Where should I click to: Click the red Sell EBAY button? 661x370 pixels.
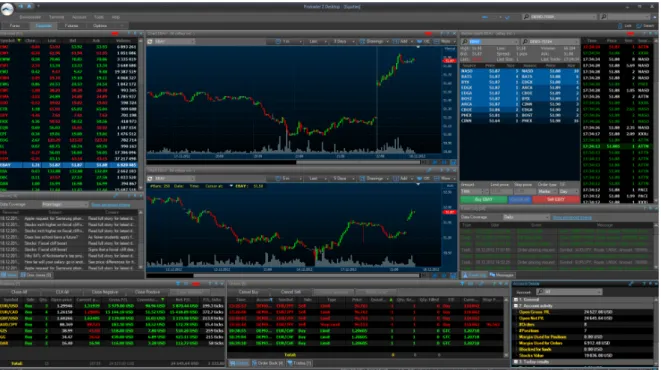point(556,200)
